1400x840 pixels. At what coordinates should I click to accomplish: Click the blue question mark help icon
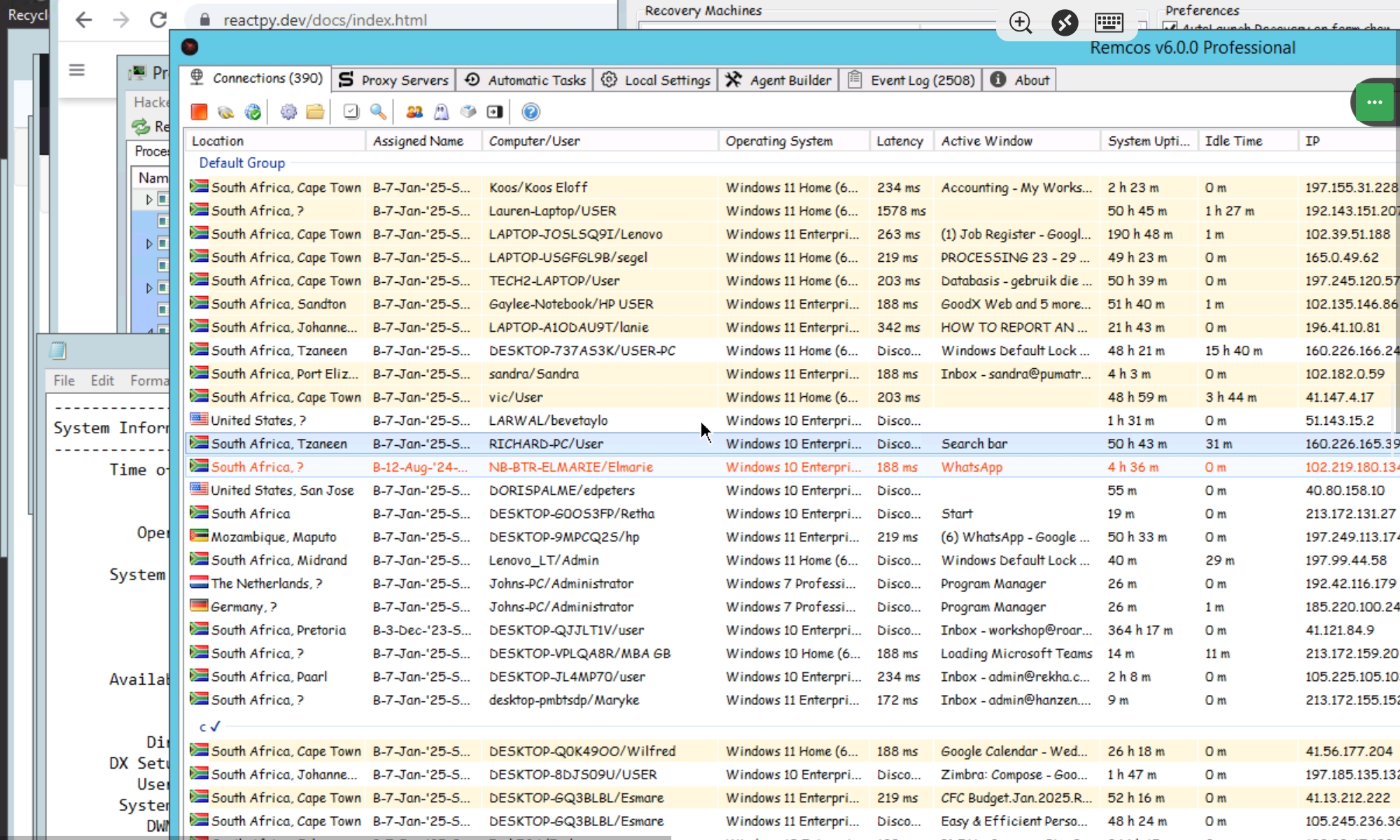[531, 112]
